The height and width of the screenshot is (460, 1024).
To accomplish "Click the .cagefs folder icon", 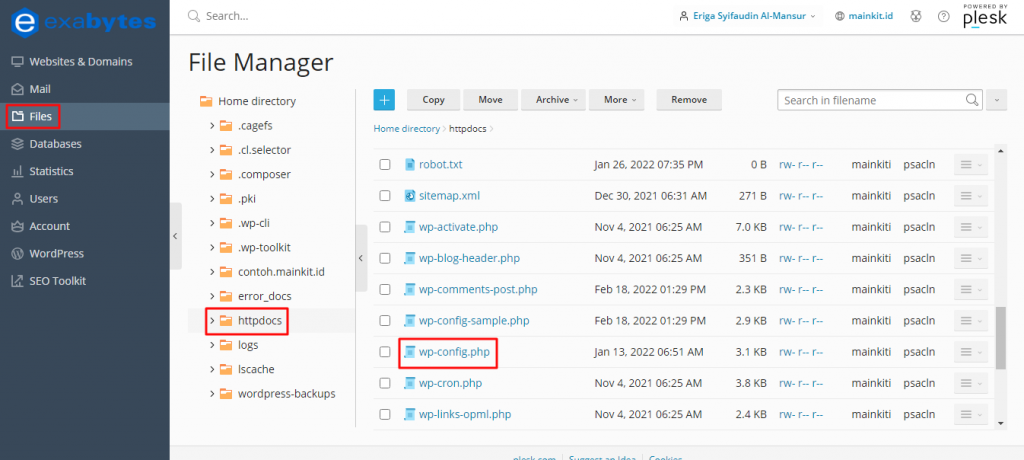I will [x=226, y=125].
